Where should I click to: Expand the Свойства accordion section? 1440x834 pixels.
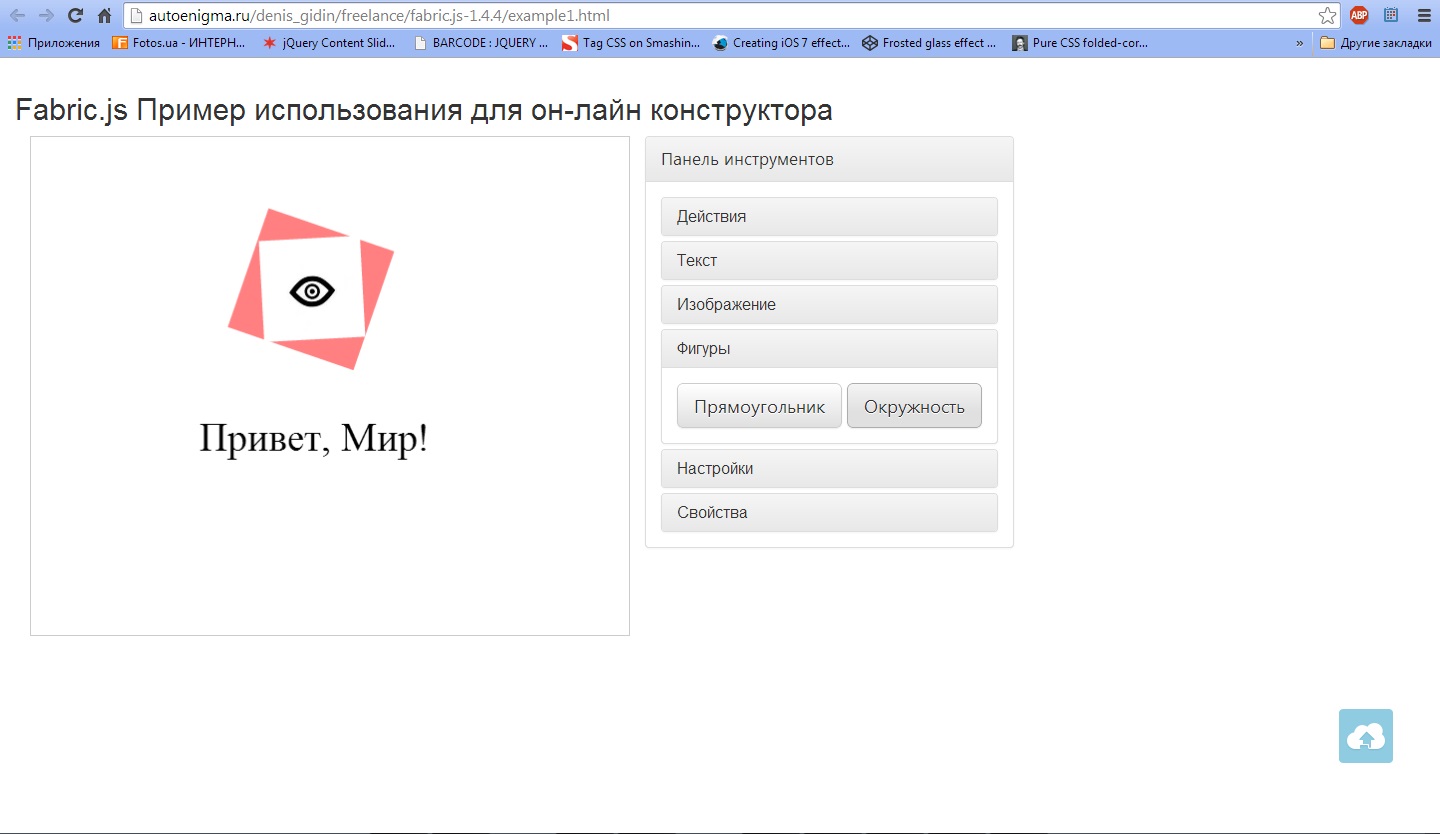click(x=829, y=512)
